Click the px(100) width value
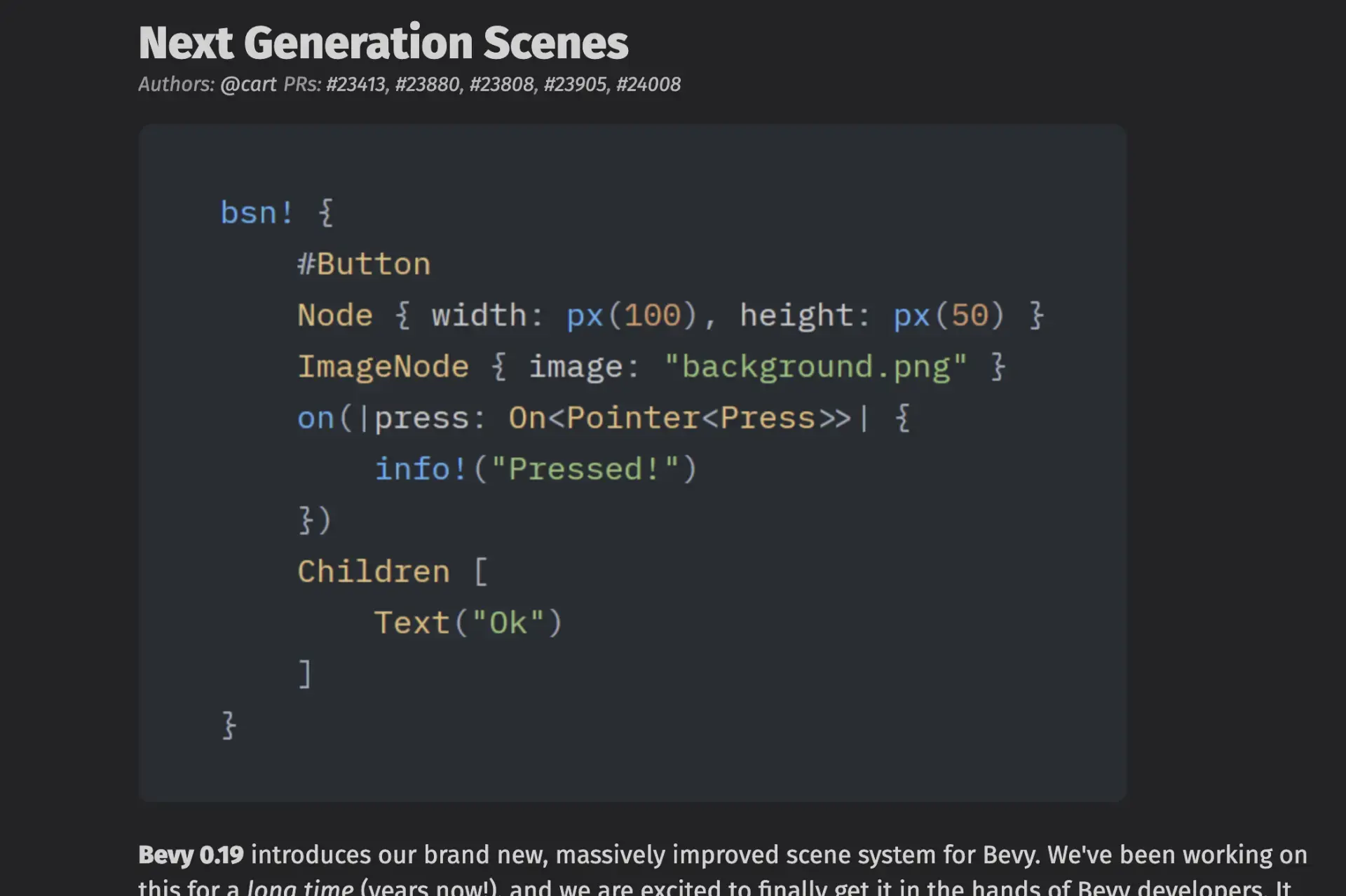The height and width of the screenshot is (896, 1346). click(632, 315)
